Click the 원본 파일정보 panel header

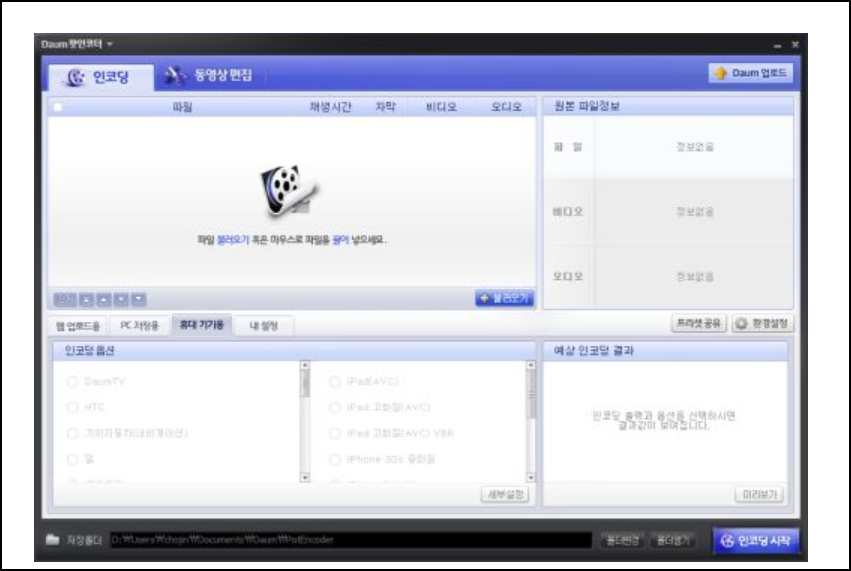[x=668, y=106]
